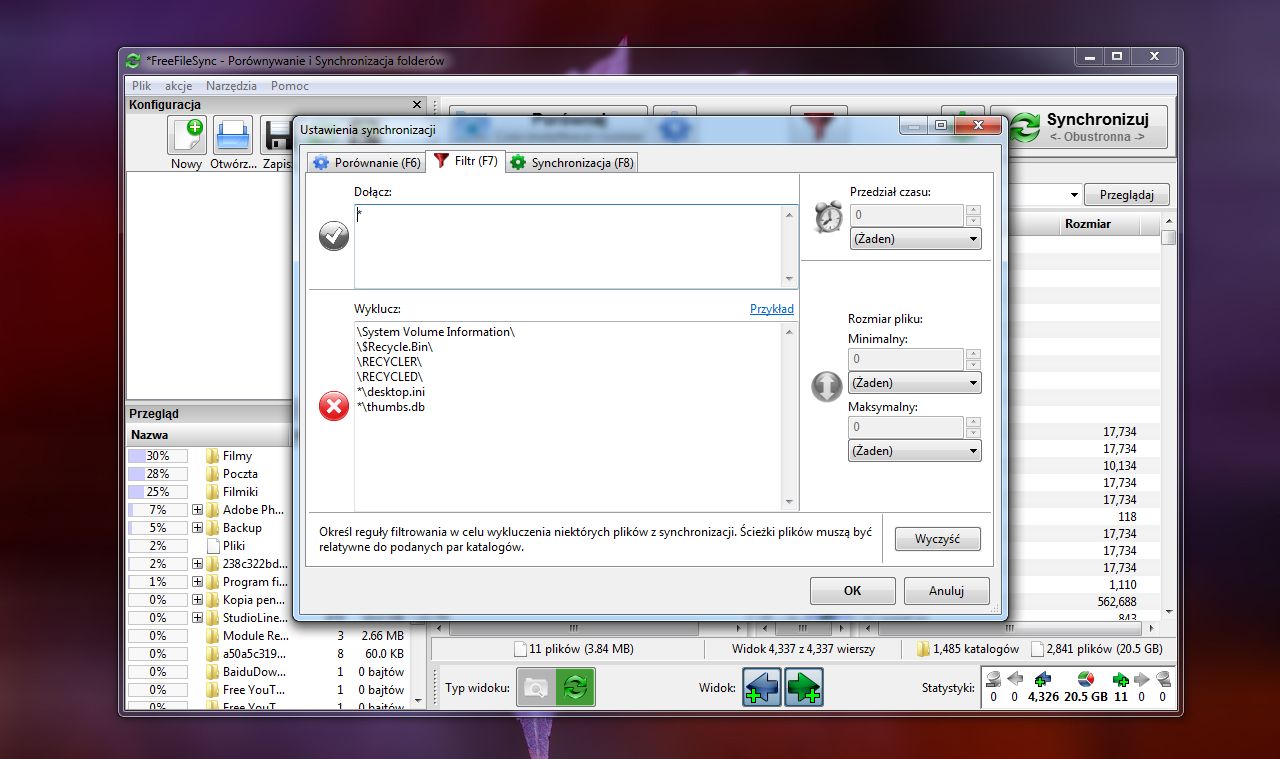
Task: Decrease the Maksymalny value with down stepper
Action: tap(973, 433)
